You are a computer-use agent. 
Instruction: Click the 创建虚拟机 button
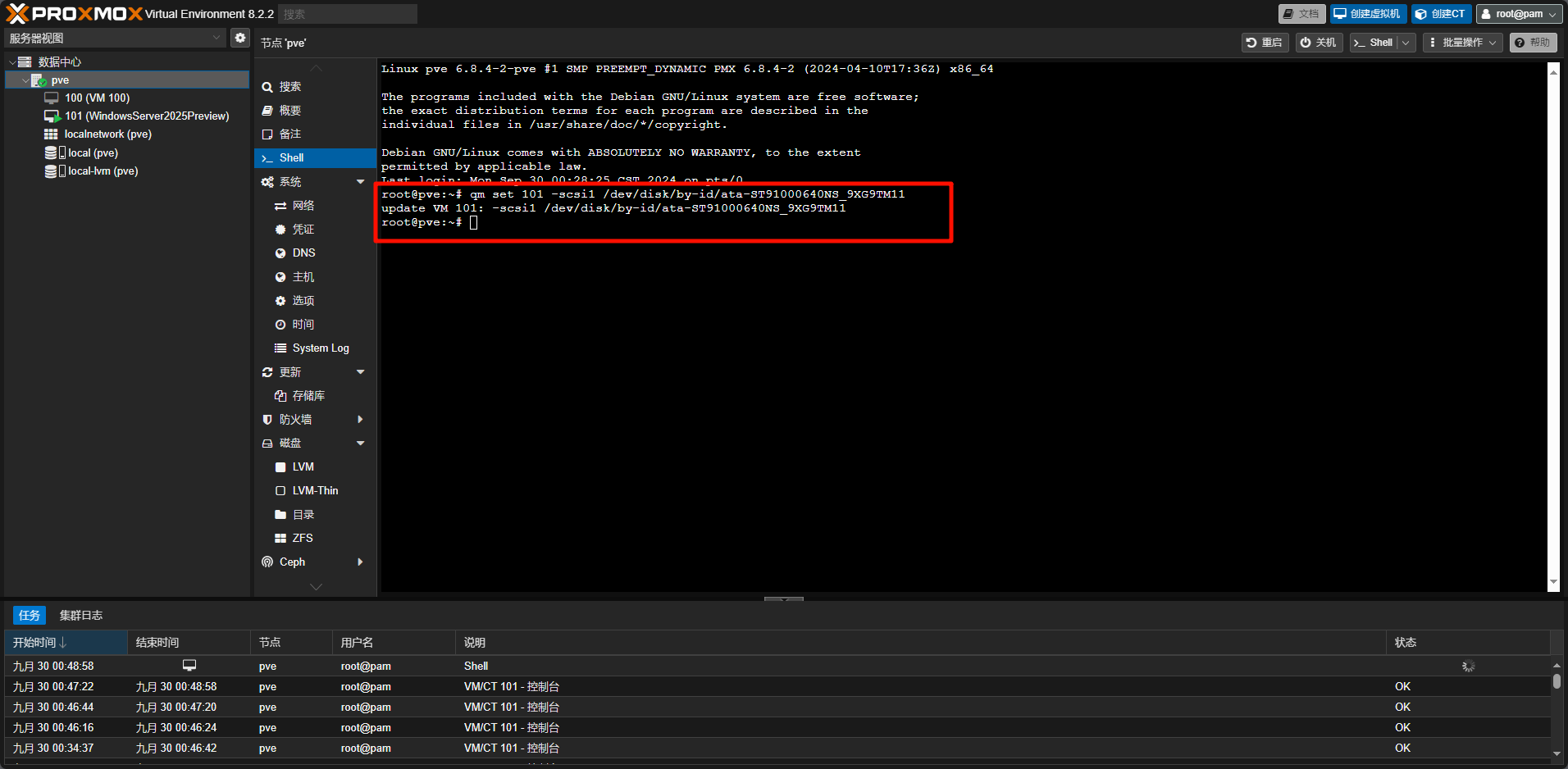point(1367,14)
